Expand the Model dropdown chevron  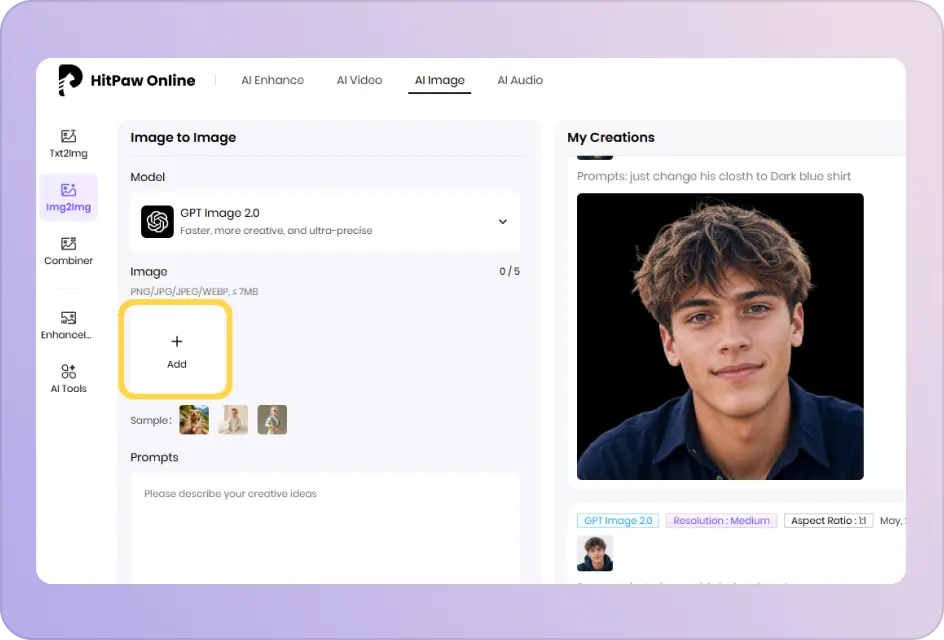[x=503, y=222]
